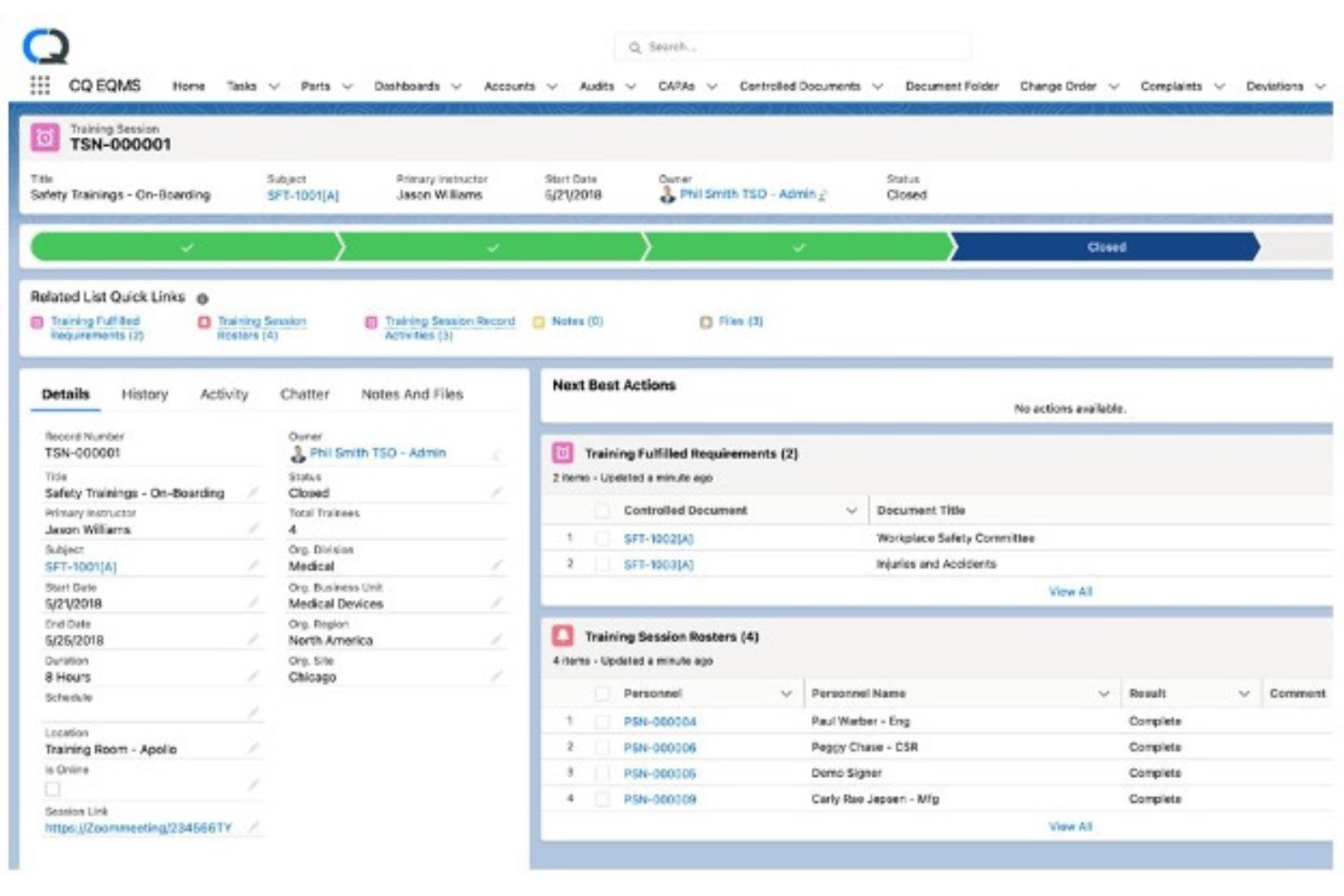
Task: Edit the Status field using its pencil icon
Action: tap(497, 492)
